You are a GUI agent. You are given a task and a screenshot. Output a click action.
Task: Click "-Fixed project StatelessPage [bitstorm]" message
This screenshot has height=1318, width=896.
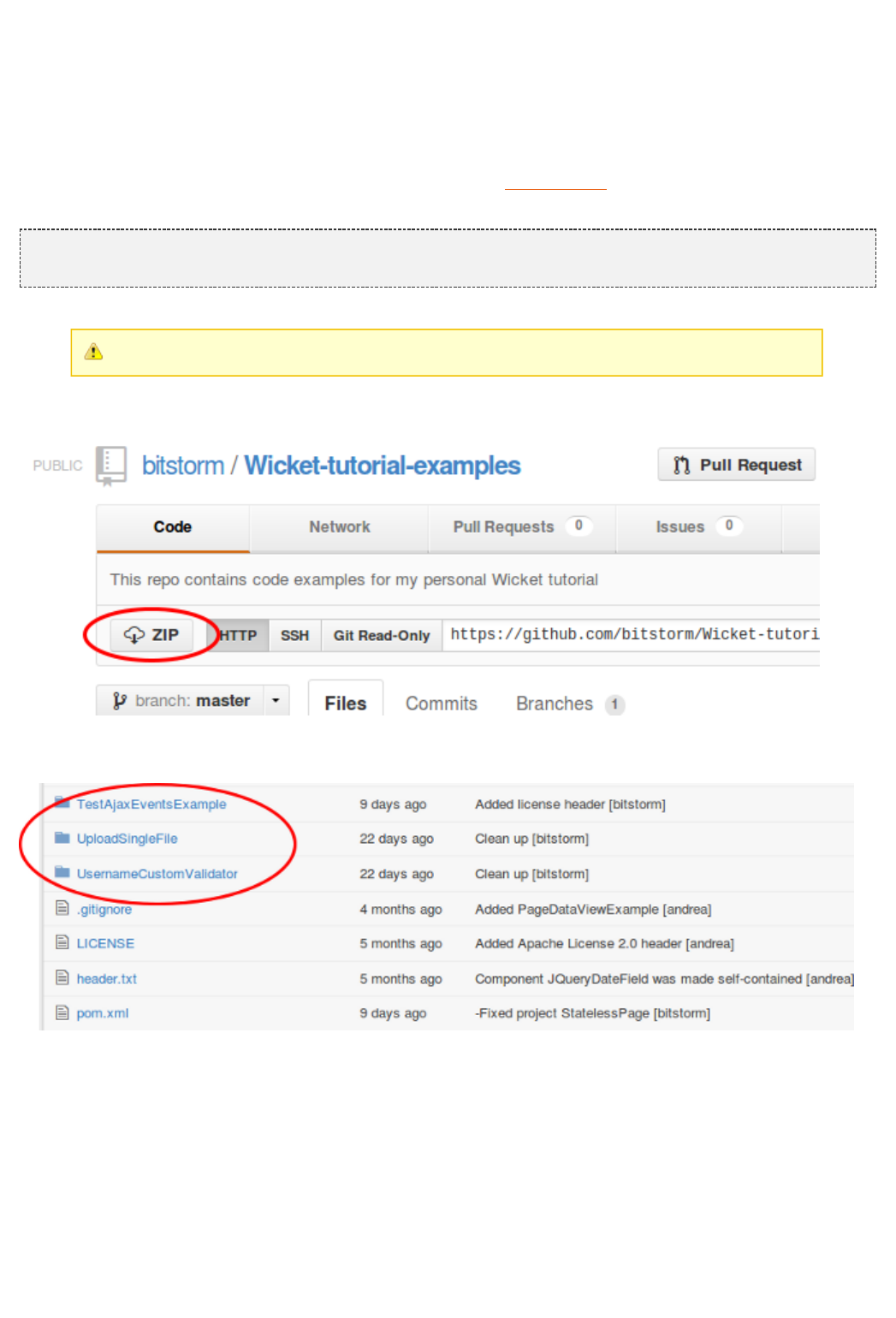(x=592, y=1013)
